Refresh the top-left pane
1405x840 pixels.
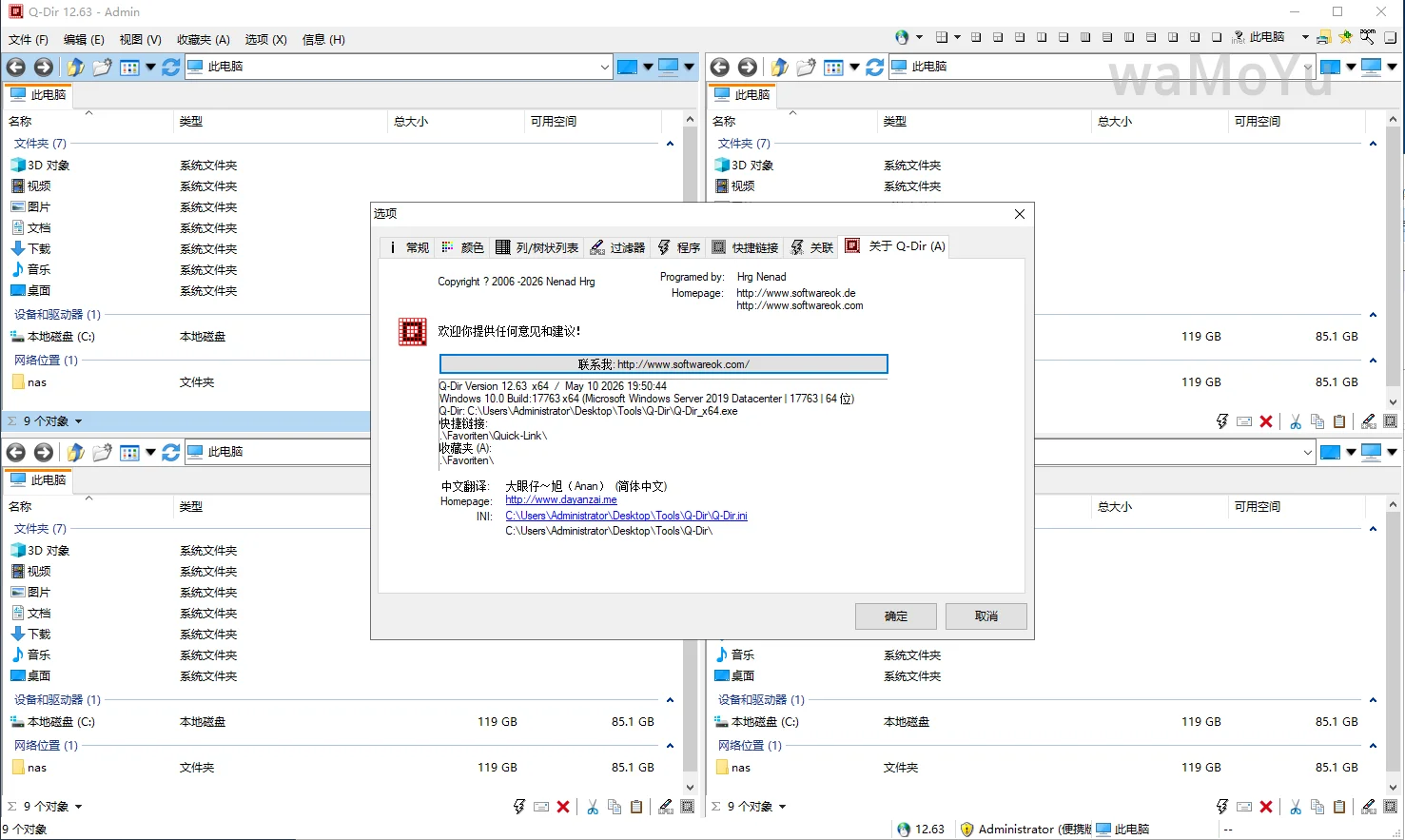(171, 67)
